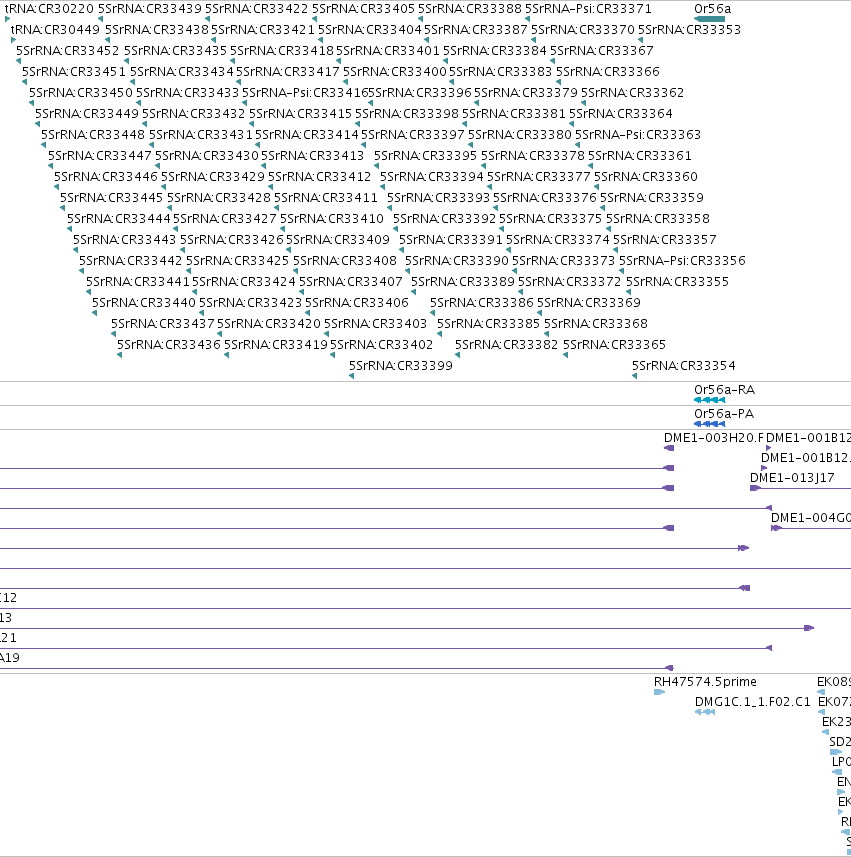Click tRNA:CR30220 label
Screen dimensions: 851x857
coord(49,9)
